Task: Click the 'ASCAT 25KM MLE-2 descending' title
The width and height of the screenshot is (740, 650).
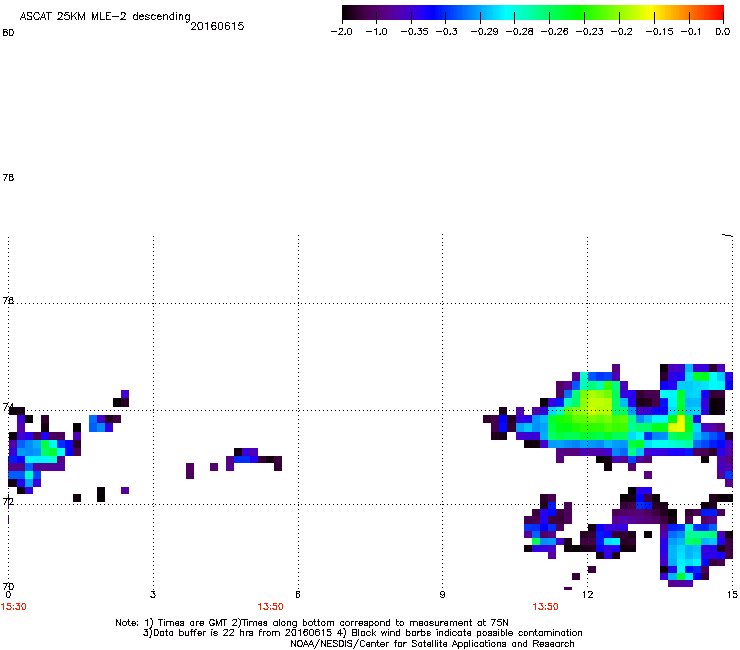Action: point(105,16)
